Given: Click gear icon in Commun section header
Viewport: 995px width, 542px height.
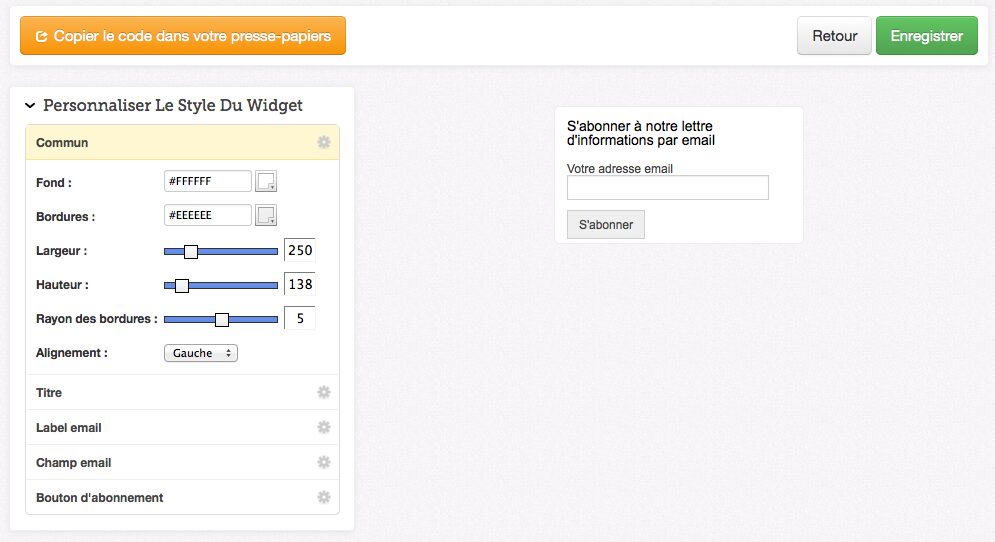Looking at the screenshot, I should coord(324,143).
